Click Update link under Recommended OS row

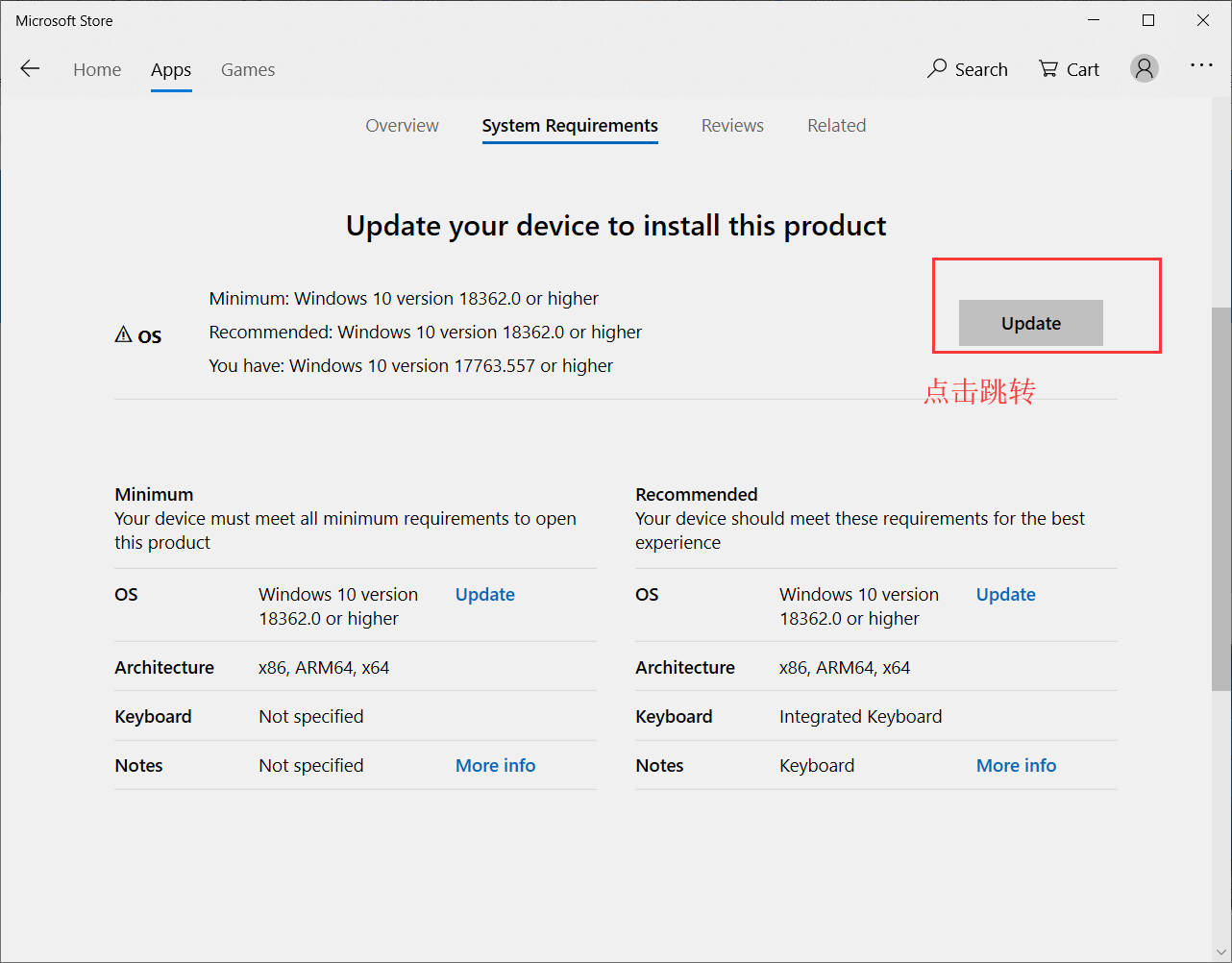tap(1005, 594)
